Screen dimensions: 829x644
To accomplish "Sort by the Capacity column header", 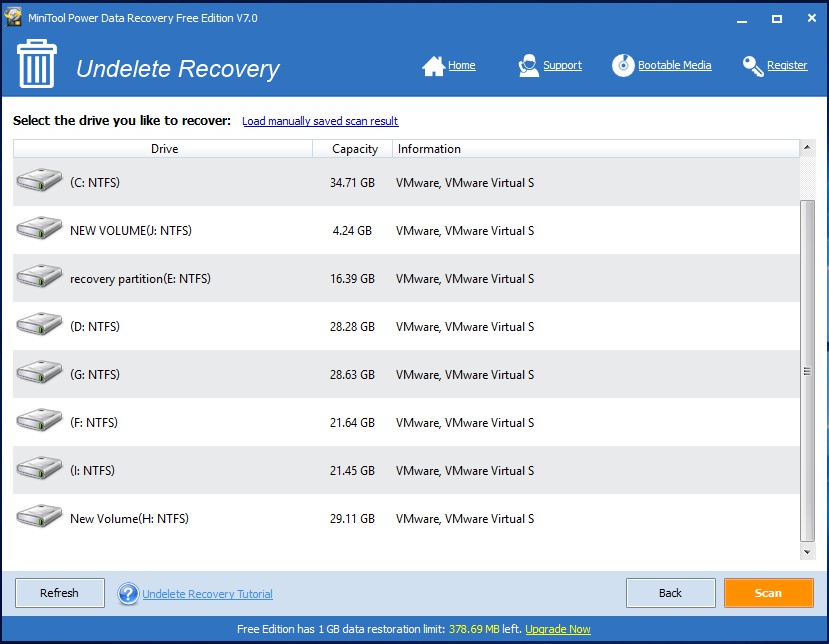I will (x=353, y=149).
